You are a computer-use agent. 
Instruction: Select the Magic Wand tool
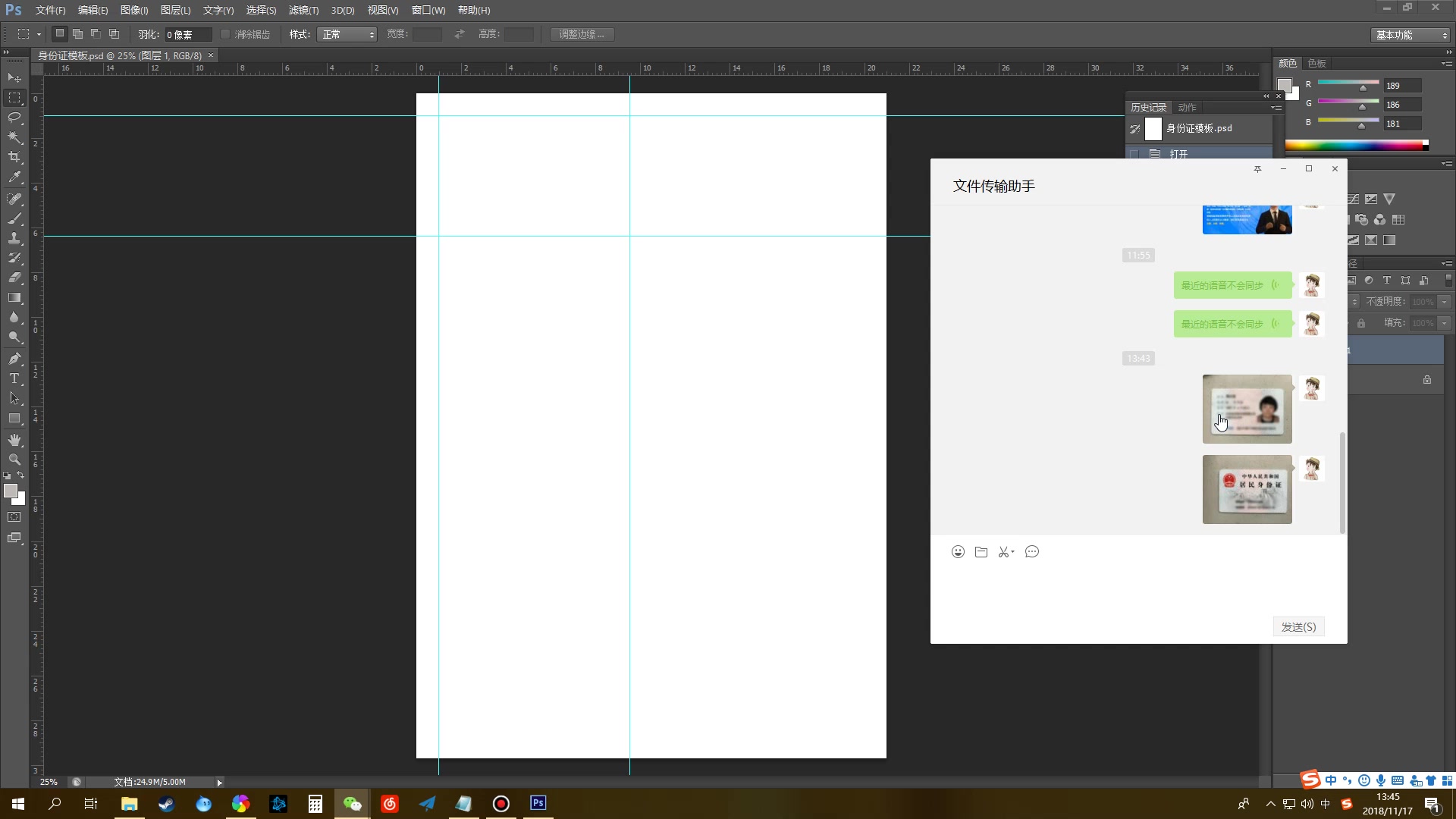[x=14, y=138]
